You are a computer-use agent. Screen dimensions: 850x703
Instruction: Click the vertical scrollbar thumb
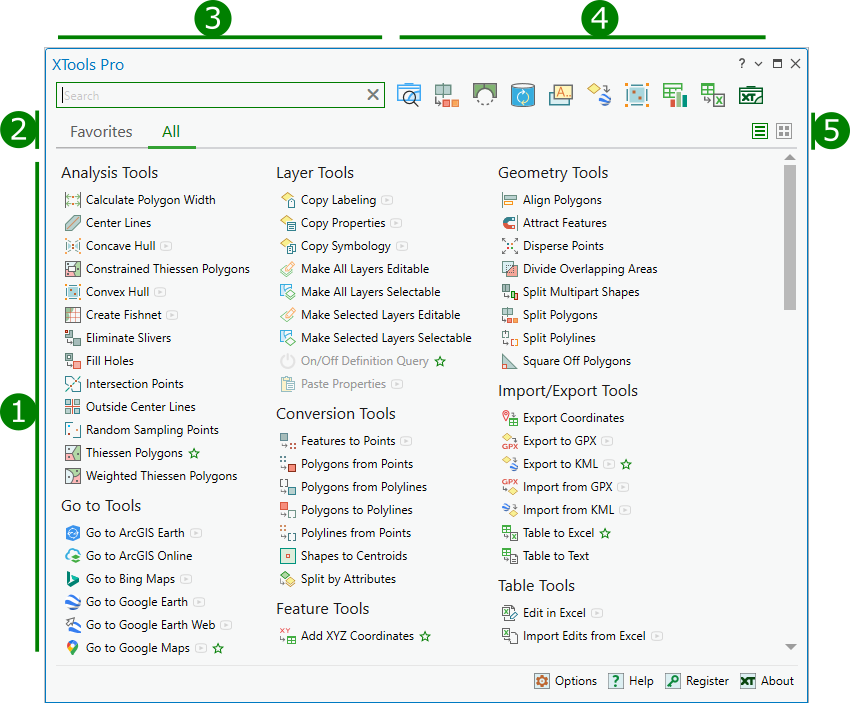[790, 237]
